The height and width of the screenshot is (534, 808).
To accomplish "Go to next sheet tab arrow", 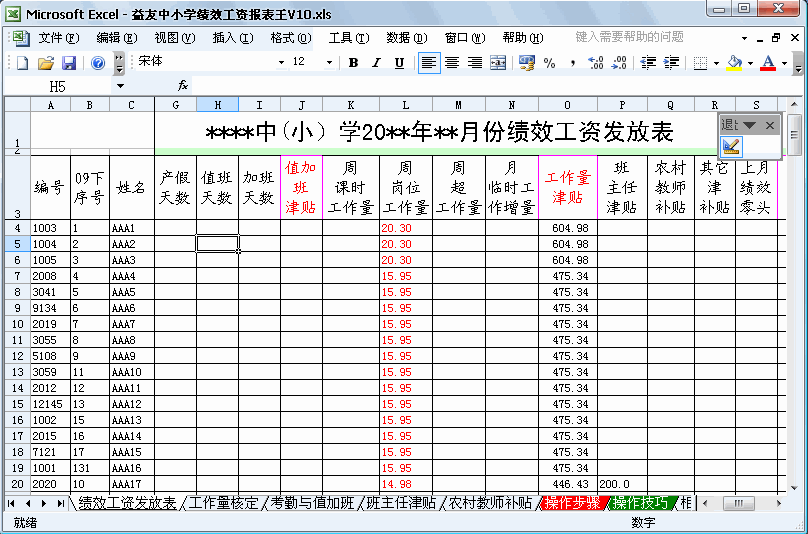I will pyautogui.click(x=44, y=503).
